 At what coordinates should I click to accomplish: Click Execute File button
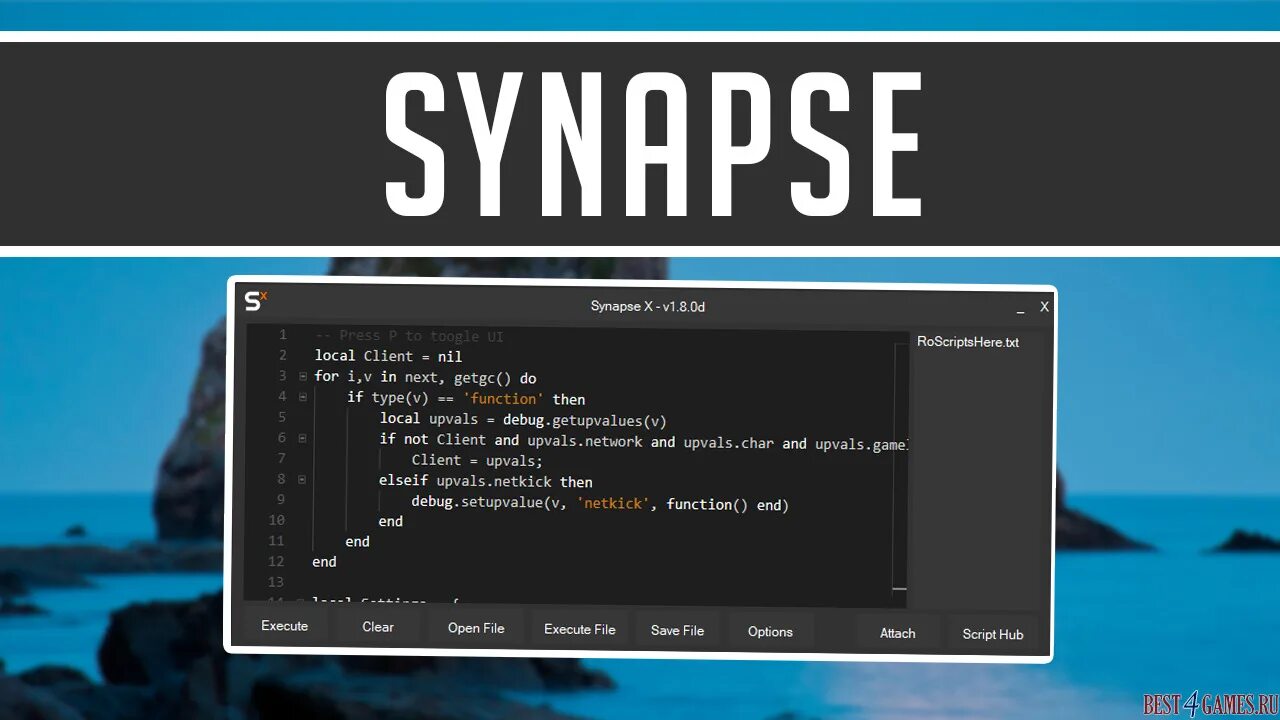580,629
